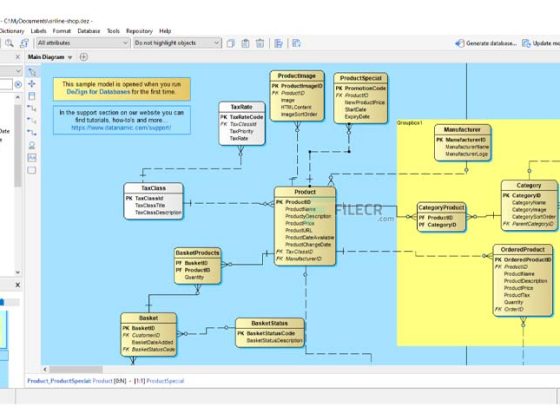Click the left panel scroll up arrow
This screenshot has width=560, height=420.
pos(18,97)
